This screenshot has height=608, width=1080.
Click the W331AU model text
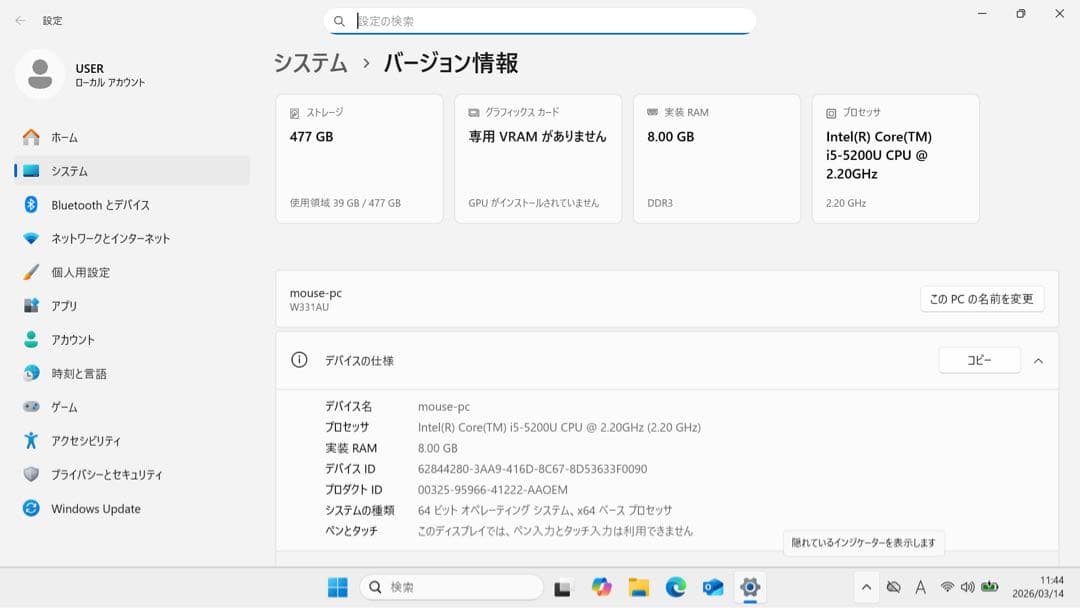(309, 307)
